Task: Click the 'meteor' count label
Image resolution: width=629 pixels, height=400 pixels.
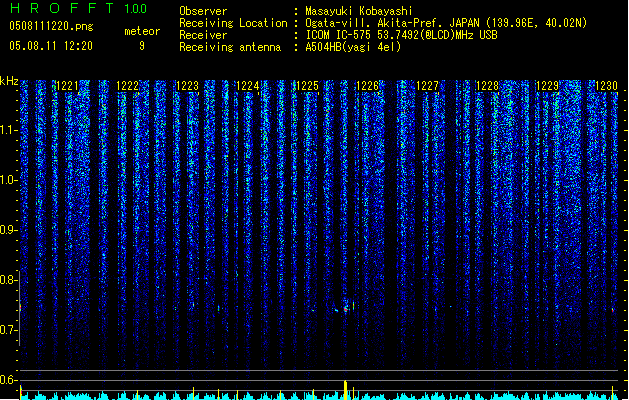Action: click(142, 31)
